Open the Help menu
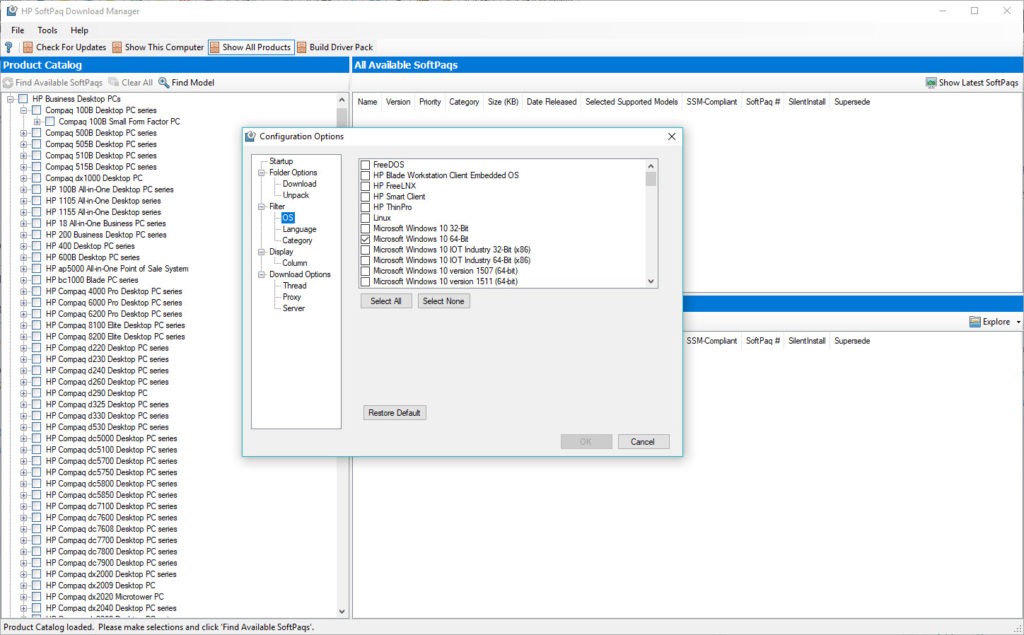The width and height of the screenshot is (1024, 635). pos(79,30)
